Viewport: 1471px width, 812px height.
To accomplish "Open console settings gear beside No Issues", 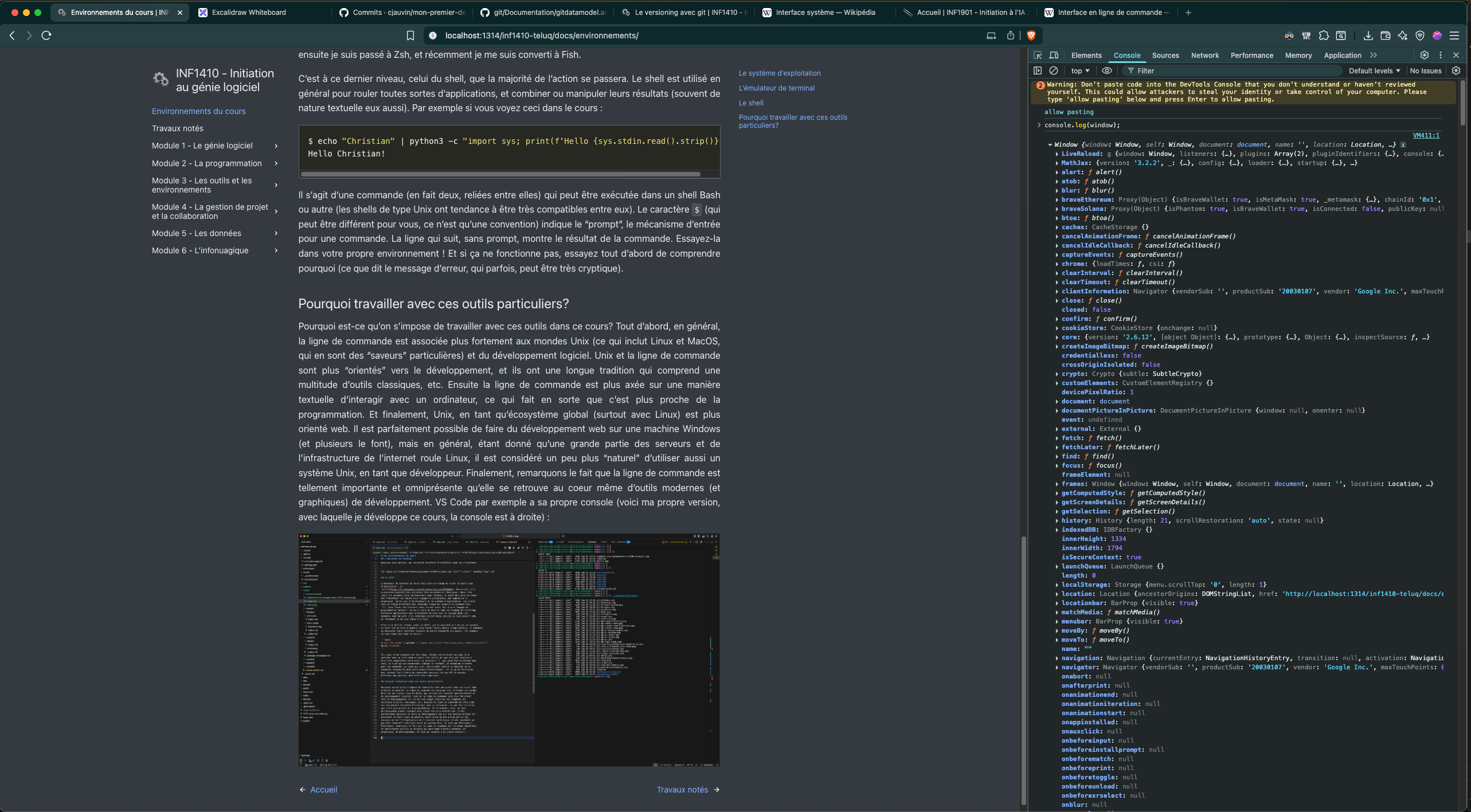I will (1456, 70).
